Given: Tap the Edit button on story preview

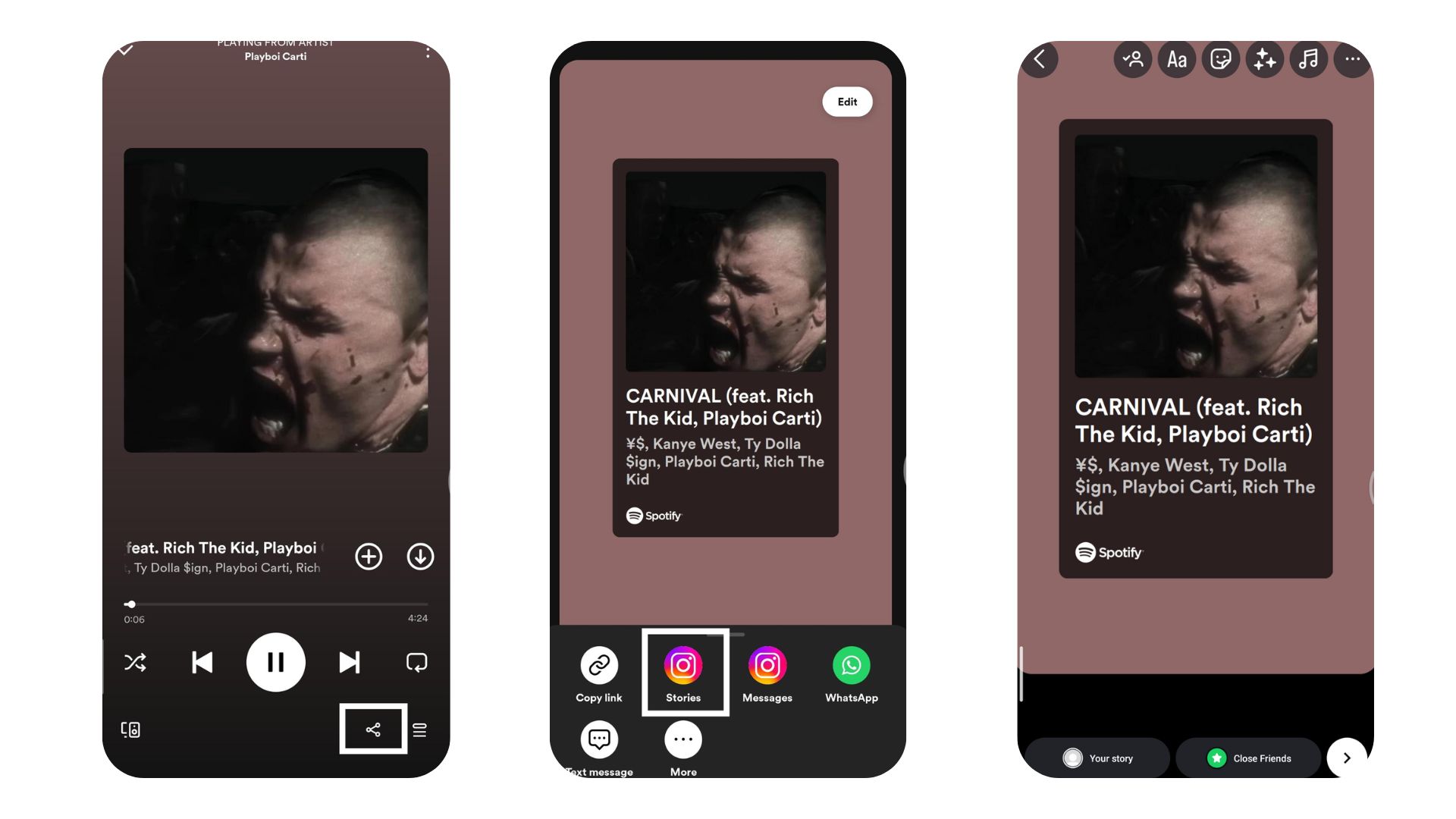Looking at the screenshot, I should 846,101.
